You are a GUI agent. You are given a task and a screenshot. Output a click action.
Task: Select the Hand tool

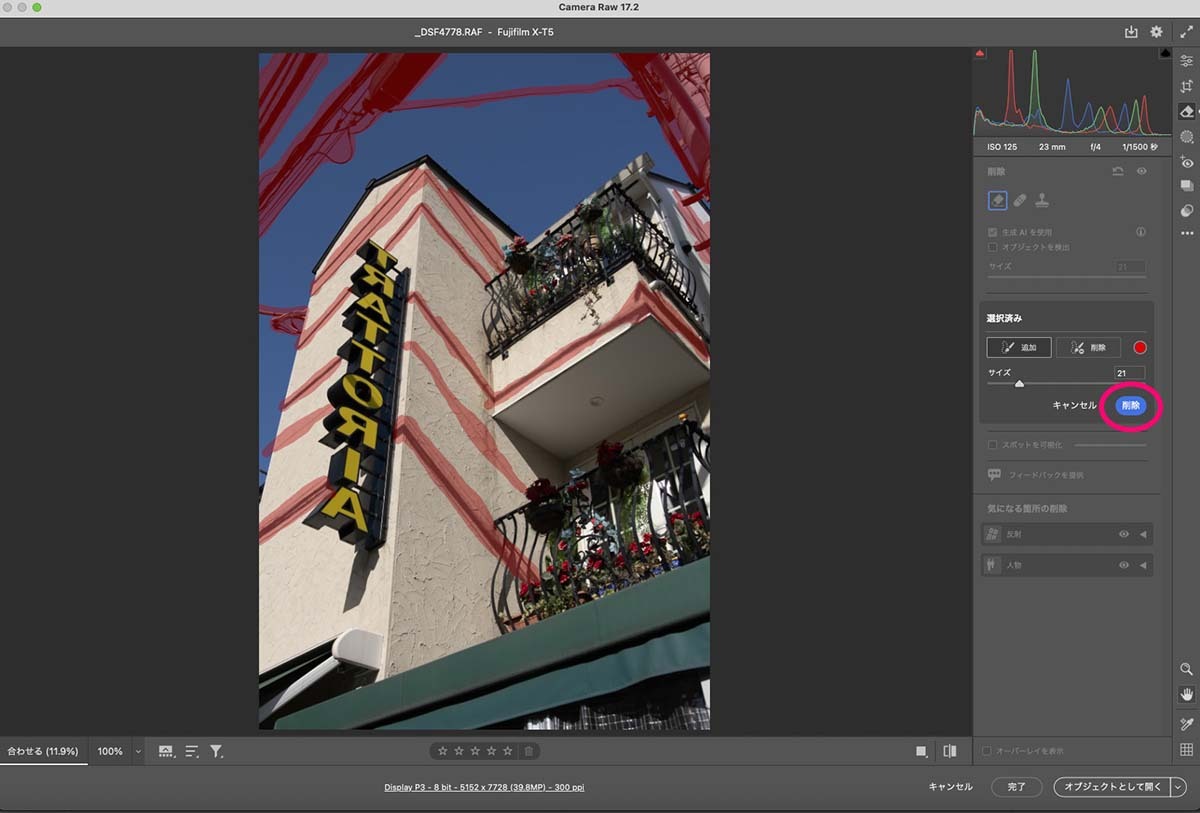[x=1187, y=694]
